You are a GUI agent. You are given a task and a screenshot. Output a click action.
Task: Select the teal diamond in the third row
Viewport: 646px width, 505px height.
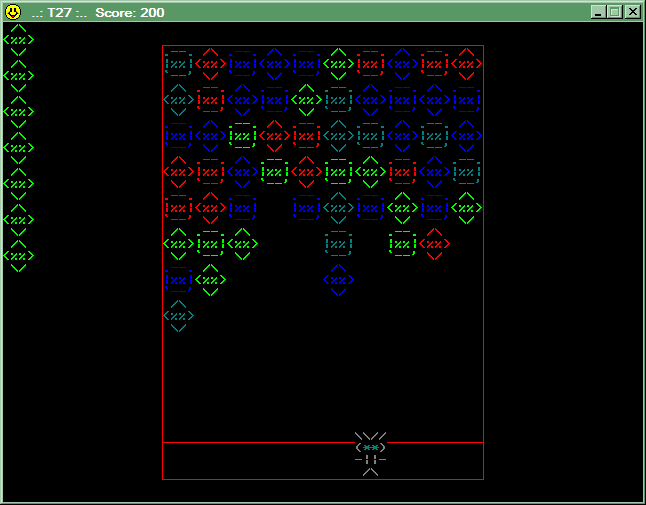338,136
